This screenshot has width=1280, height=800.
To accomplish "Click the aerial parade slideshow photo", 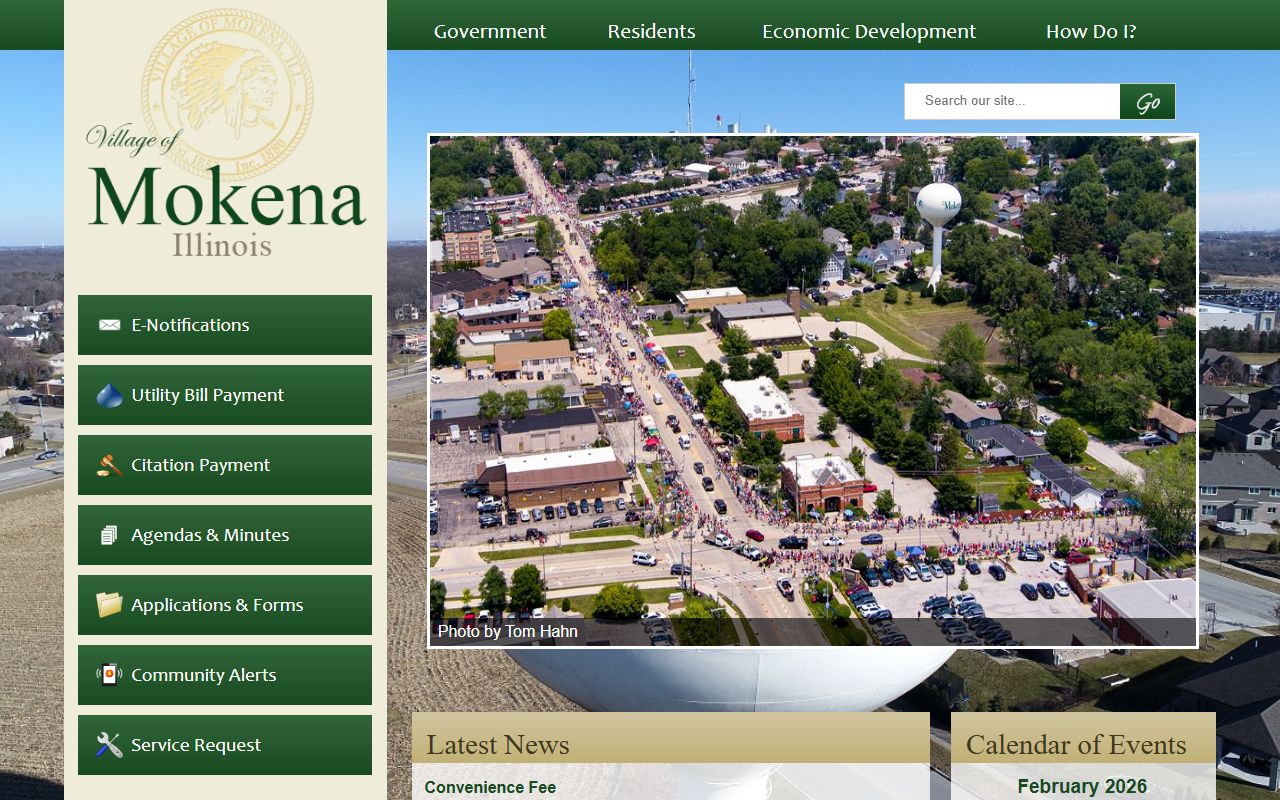I will pyautogui.click(x=813, y=391).
